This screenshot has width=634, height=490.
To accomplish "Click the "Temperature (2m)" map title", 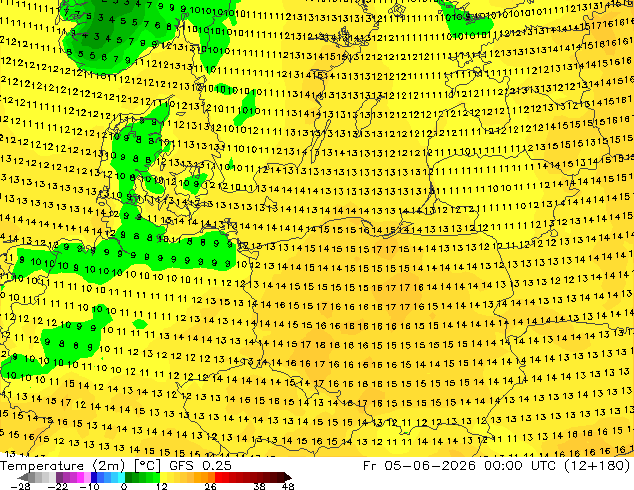I will pos(62,466).
